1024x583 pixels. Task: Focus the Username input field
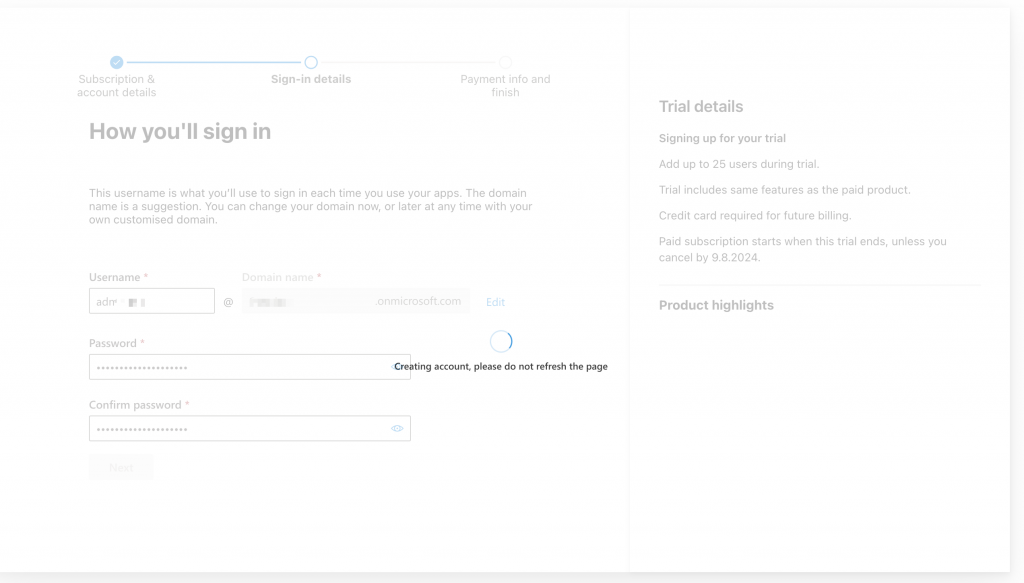[152, 301]
